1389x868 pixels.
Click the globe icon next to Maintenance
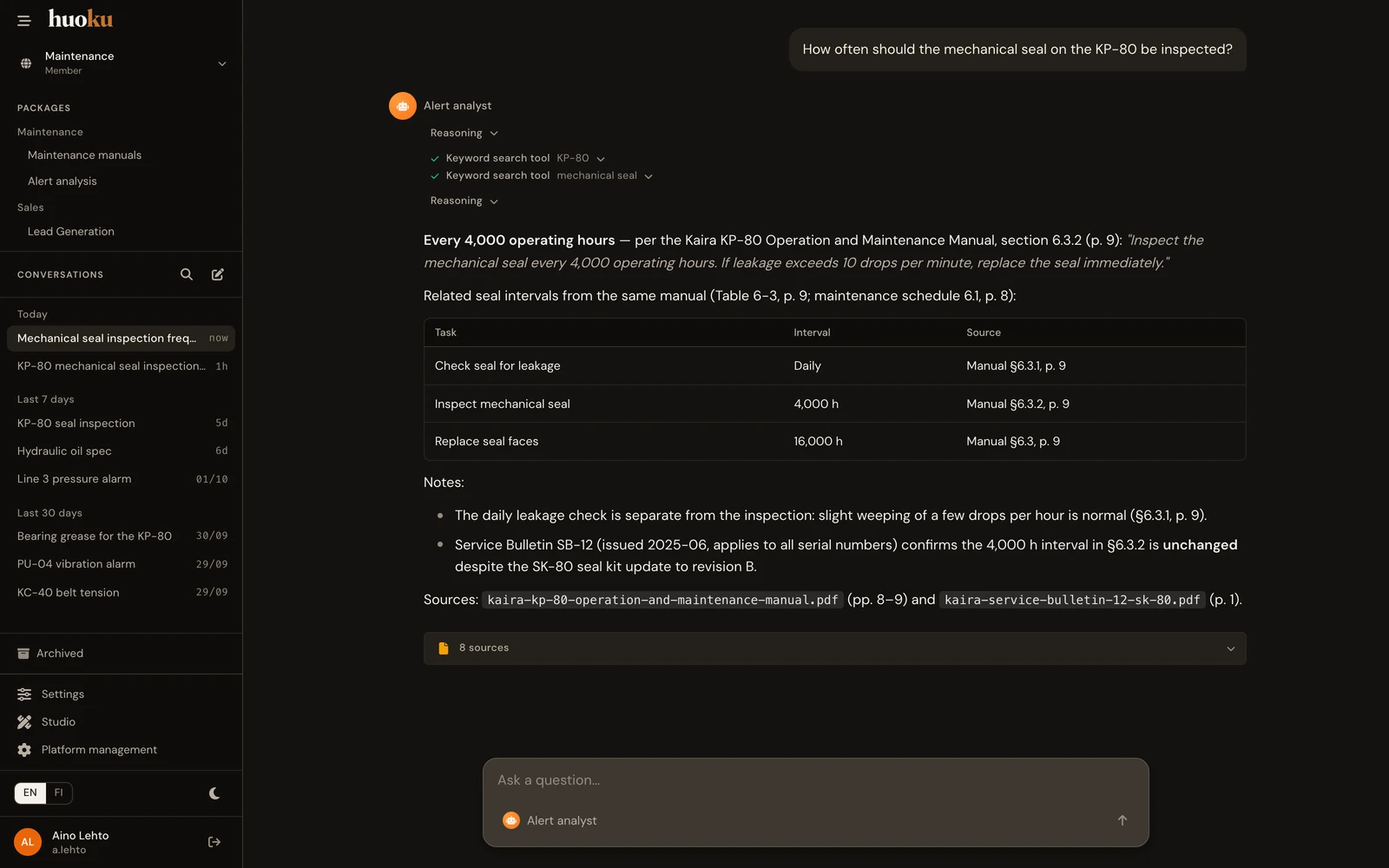click(x=26, y=63)
